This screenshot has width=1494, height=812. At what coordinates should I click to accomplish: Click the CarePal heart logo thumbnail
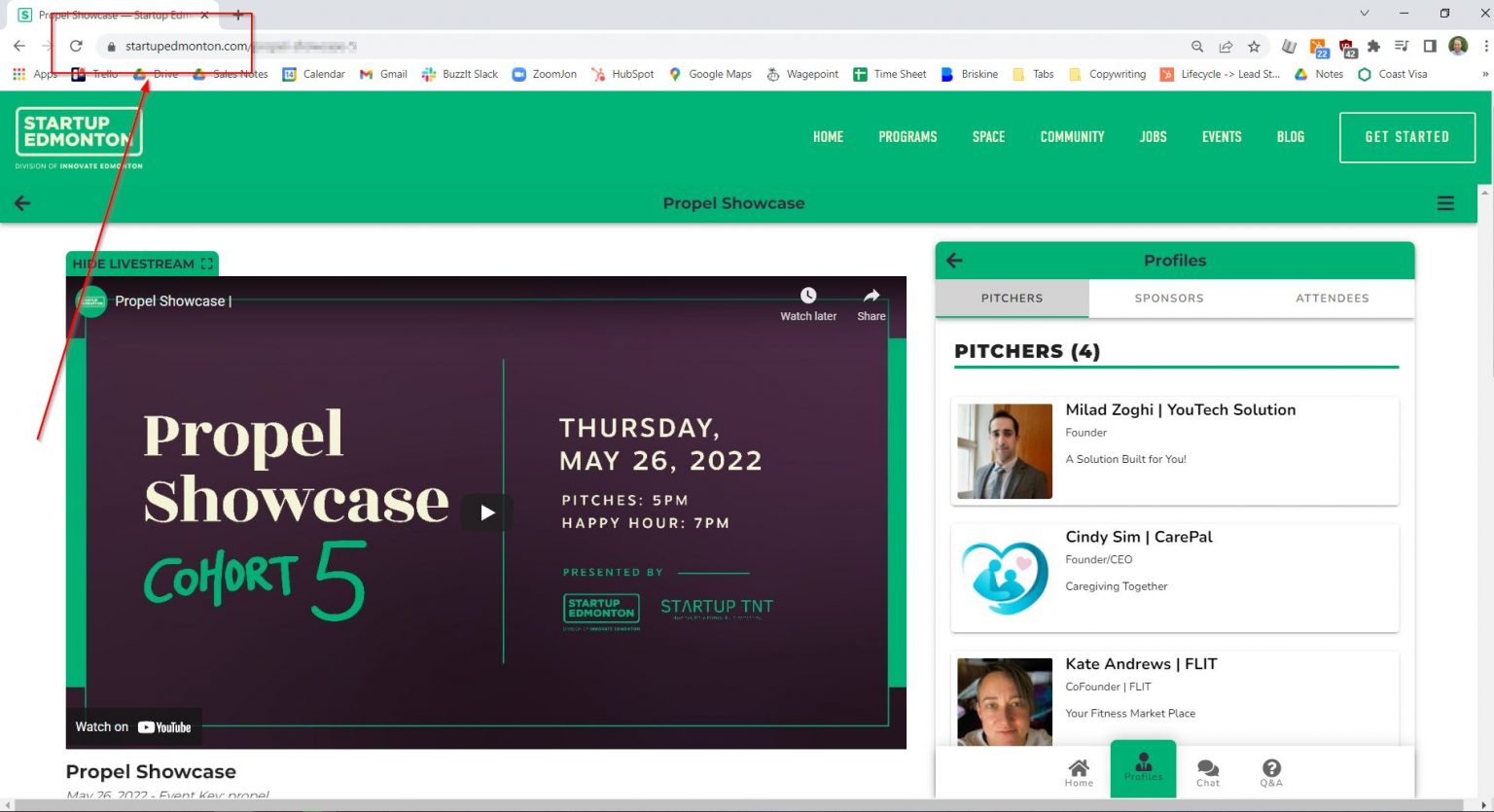point(1005,579)
